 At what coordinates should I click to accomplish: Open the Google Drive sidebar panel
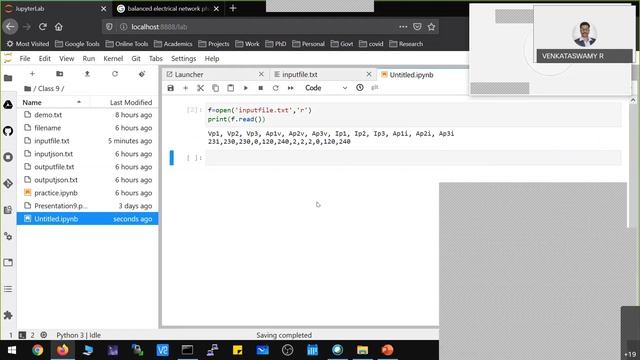coord(8,104)
